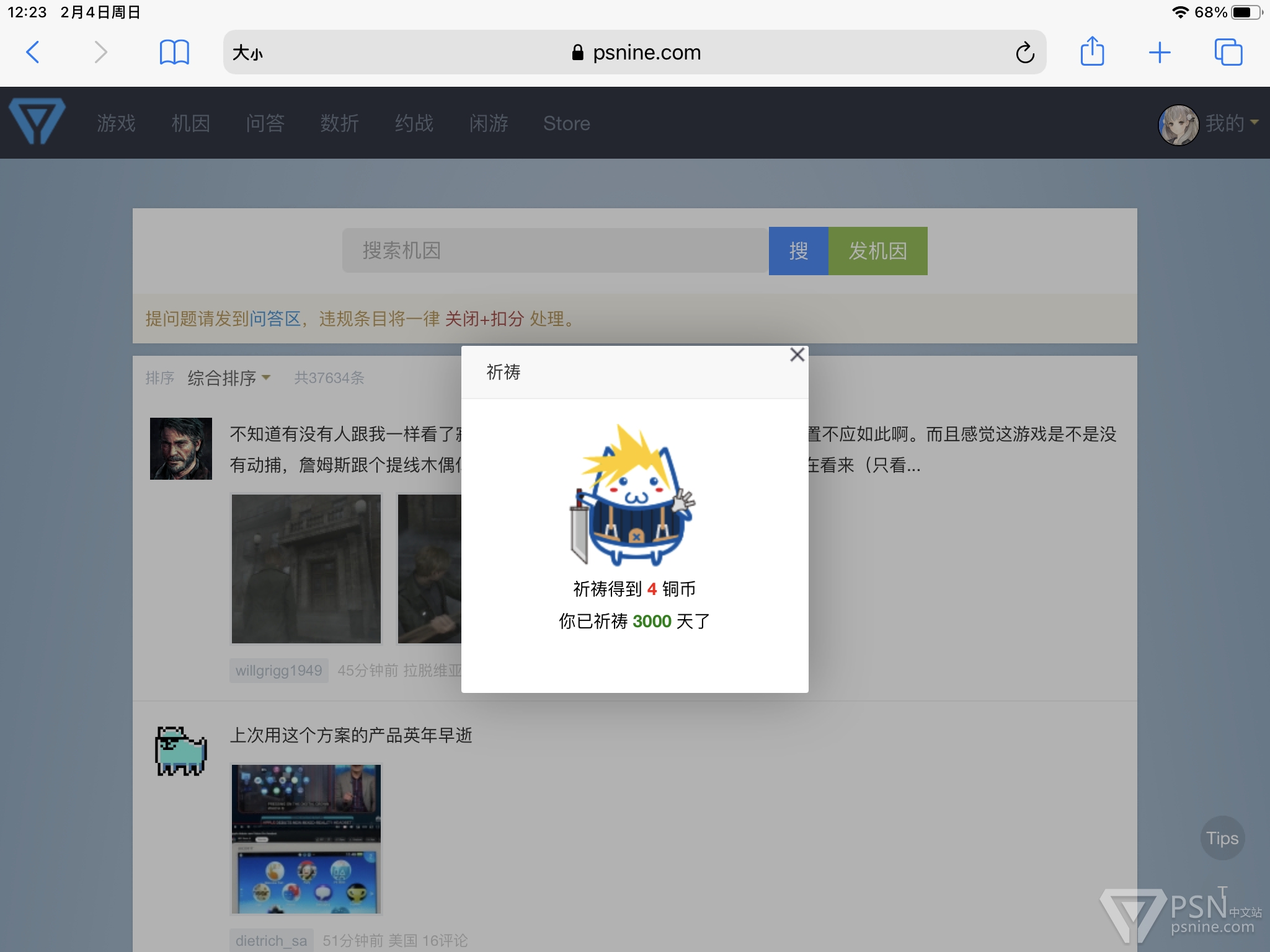The image size is (1270, 952).
Task: Open Safari bookmarks book icon
Action: tap(174, 53)
